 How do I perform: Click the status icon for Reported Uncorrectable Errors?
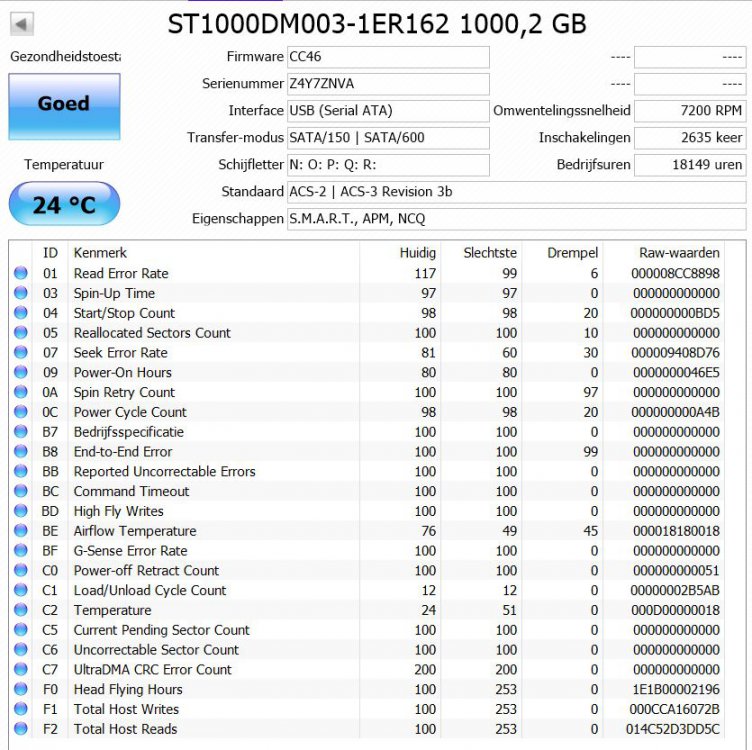(21, 471)
